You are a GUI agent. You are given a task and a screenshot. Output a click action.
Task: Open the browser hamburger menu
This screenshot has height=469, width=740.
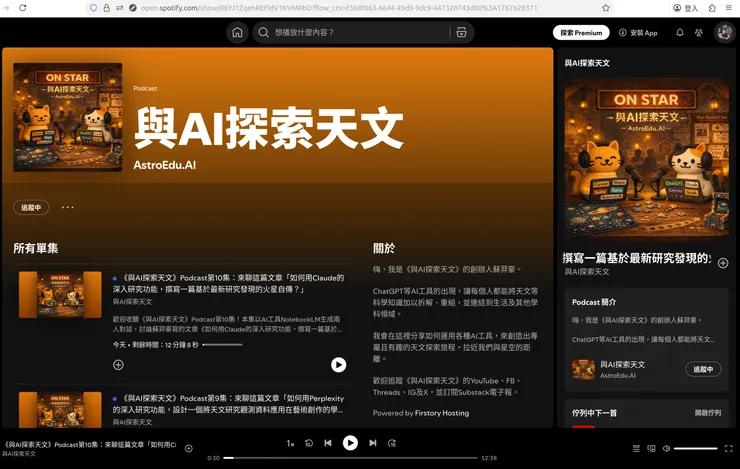(729, 8)
